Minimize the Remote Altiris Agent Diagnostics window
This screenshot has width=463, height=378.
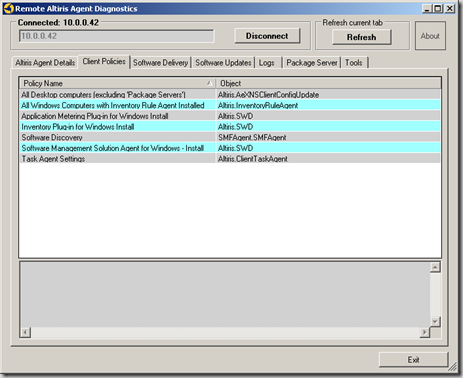click(x=427, y=9)
